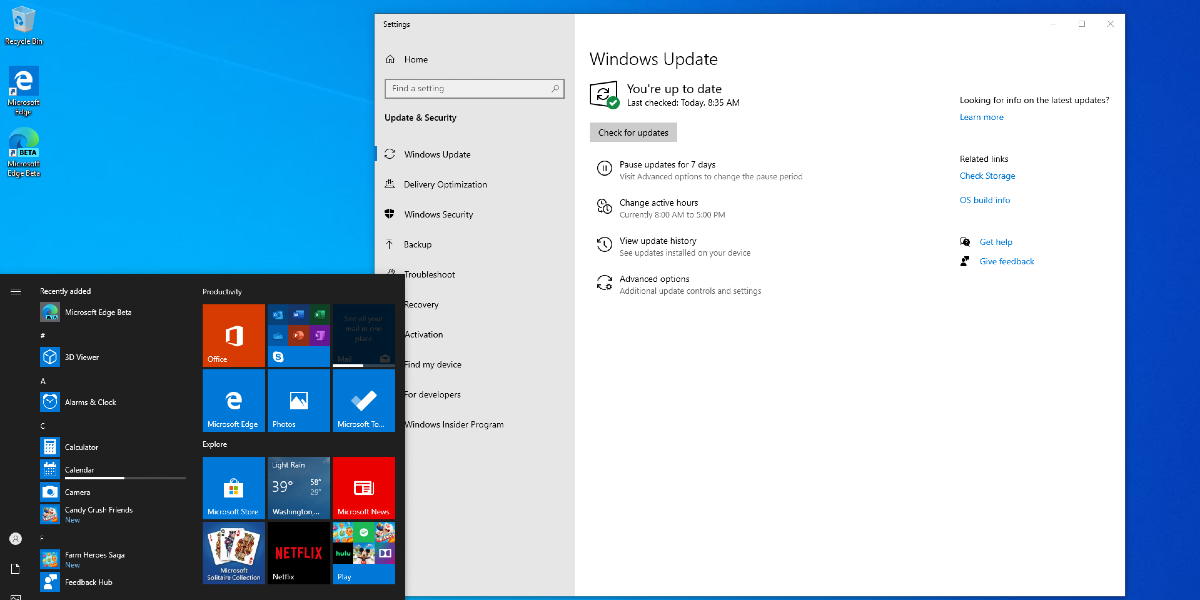This screenshot has width=1200, height=600.
Task: Launch the Photos tile
Action: [298, 401]
